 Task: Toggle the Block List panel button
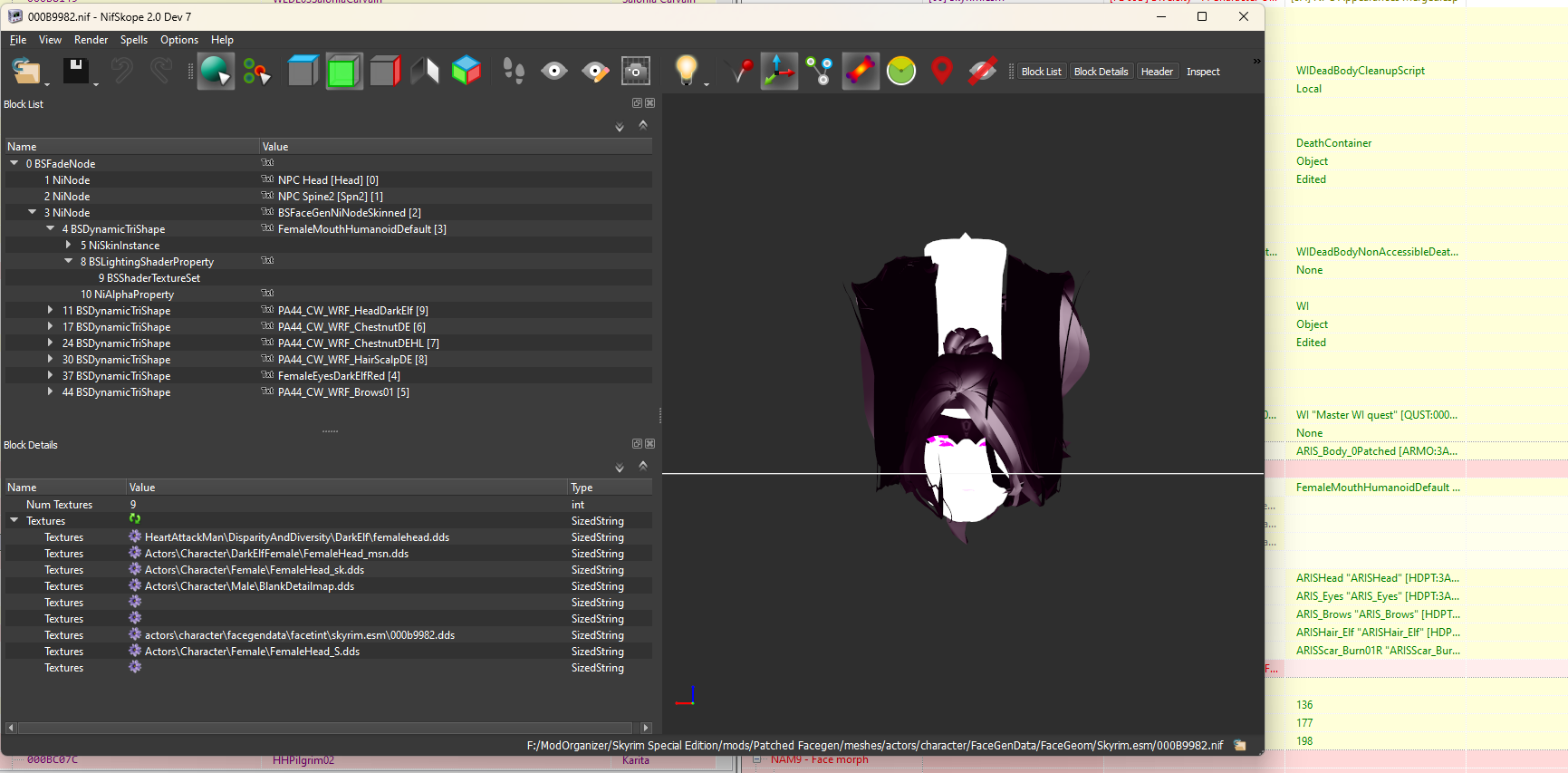tap(1041, 72)
